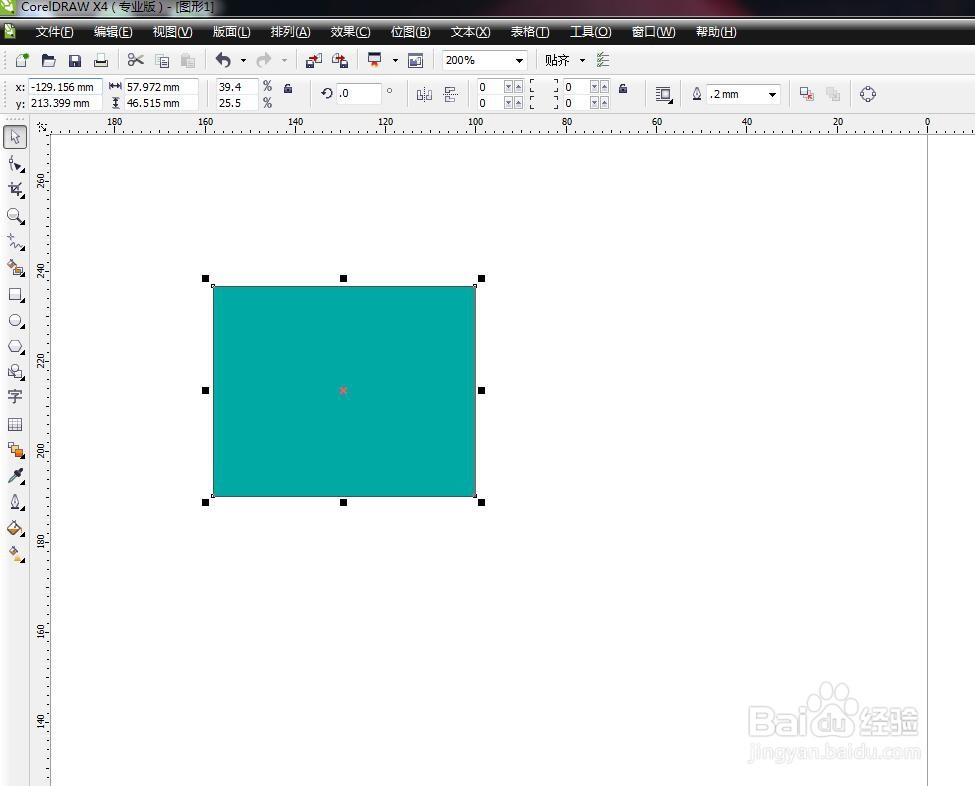Save the document with the floppy icon
The width and height of the screenshot is (975, 786).
tap(75, 60)
